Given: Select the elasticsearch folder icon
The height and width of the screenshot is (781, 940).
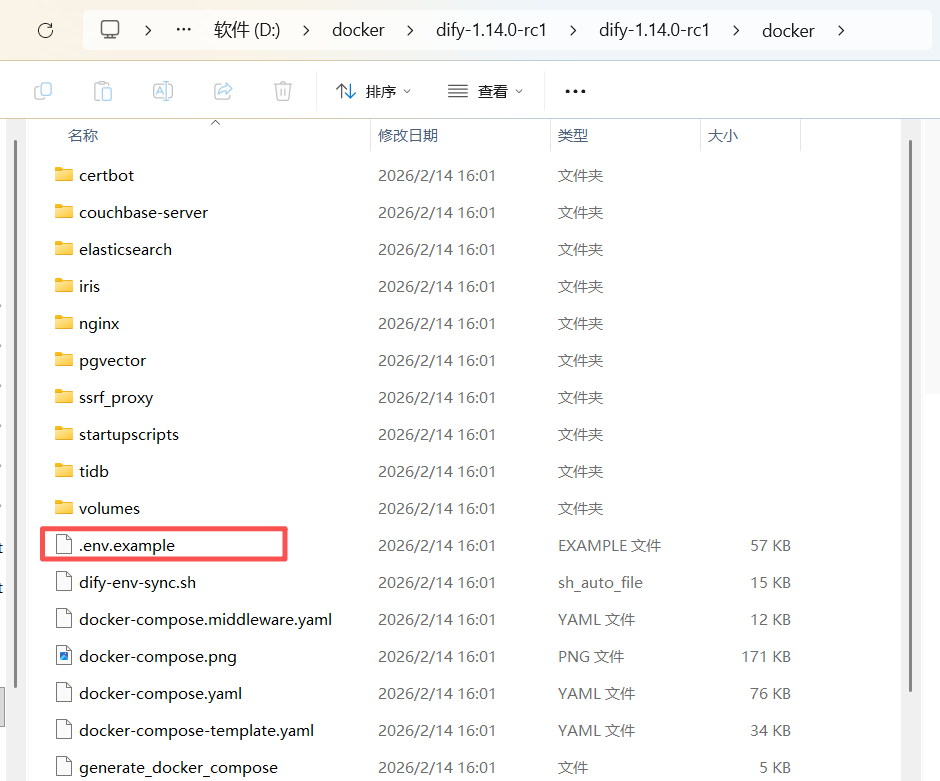Looking at the screenshot, I should coord(64,248).
